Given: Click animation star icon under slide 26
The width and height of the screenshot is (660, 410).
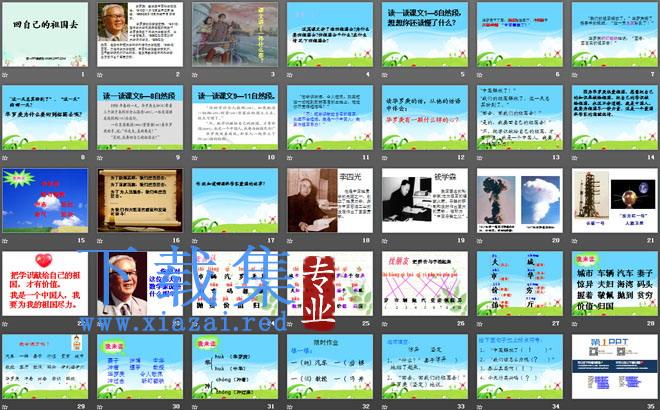Looking at the screenshot, I should (385, 324).
